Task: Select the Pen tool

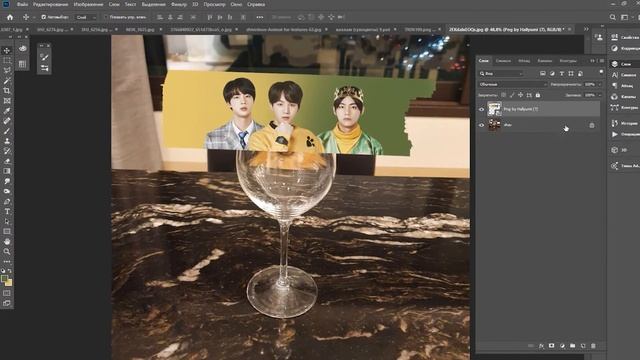Action: click(7, 202)
